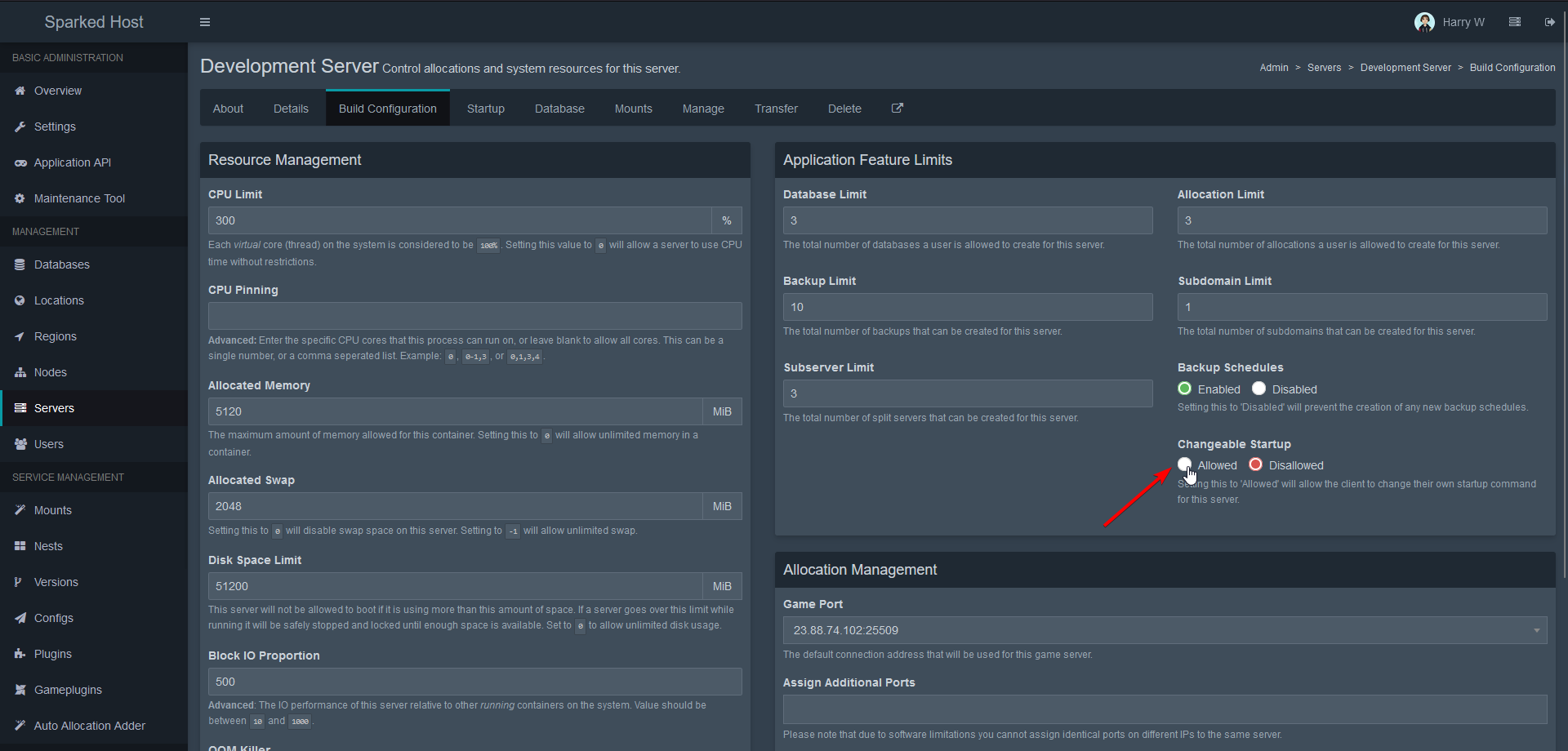Select Disallowed for Changeable Startup

(1255, 464)
